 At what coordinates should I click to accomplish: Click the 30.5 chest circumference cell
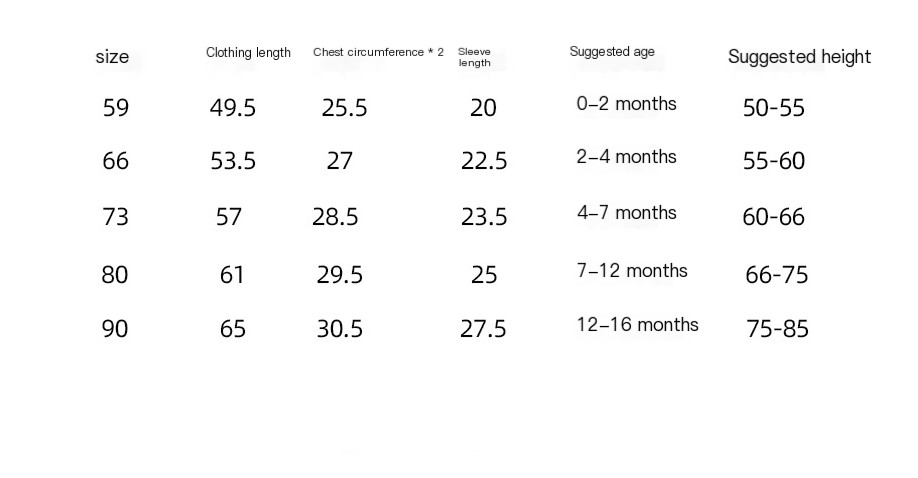point(340,329)
